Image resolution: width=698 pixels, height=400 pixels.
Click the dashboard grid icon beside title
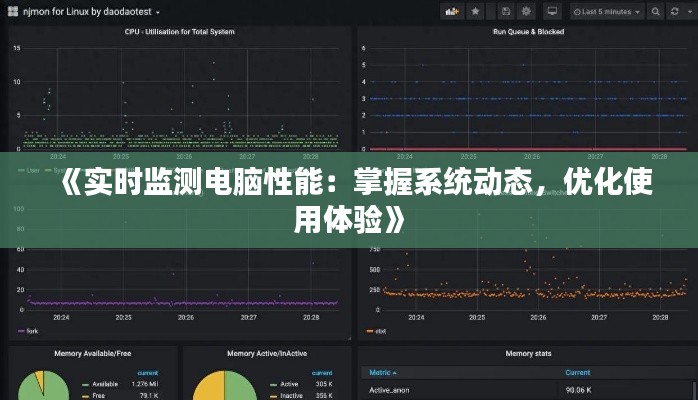click(13, 12)
